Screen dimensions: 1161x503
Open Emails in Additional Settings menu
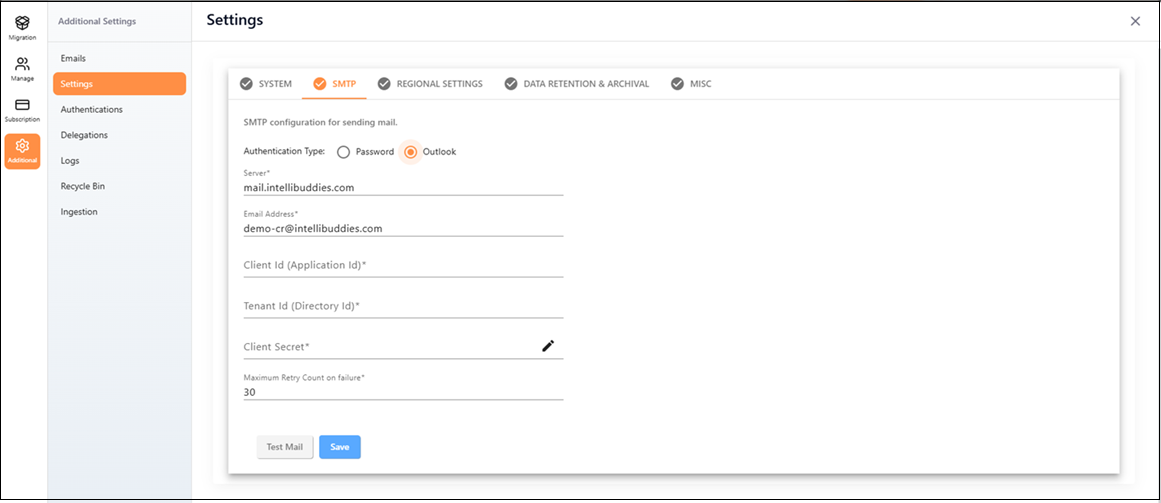[73, 59]
